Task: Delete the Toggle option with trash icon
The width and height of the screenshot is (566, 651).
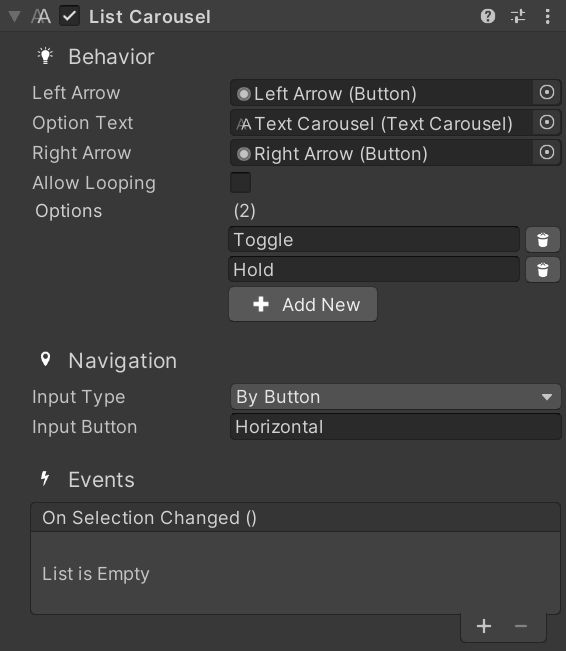Action: click(x=543, y=240)
